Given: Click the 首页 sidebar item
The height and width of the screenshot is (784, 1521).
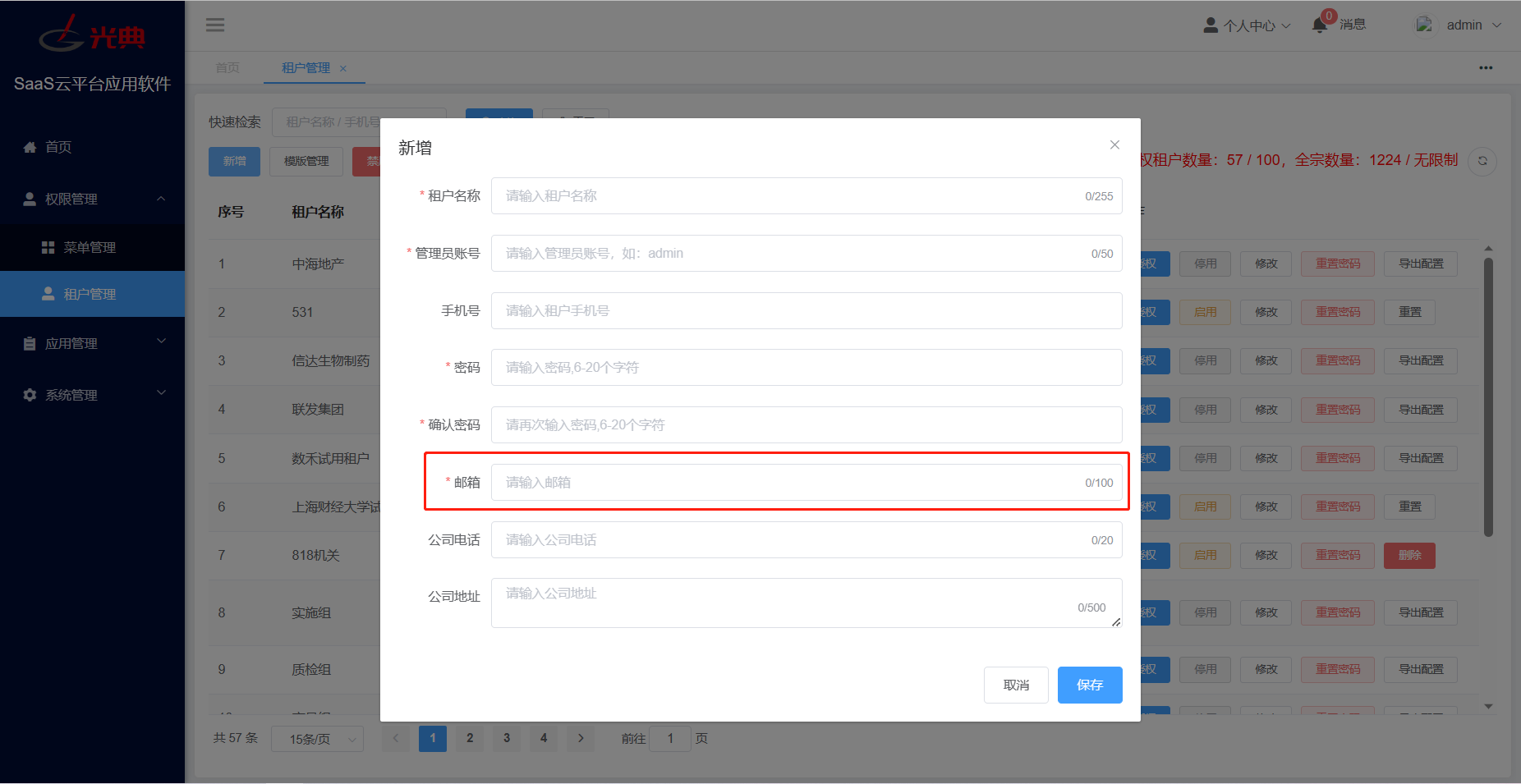Looking at the screenshot, I should tap(92, 147).
